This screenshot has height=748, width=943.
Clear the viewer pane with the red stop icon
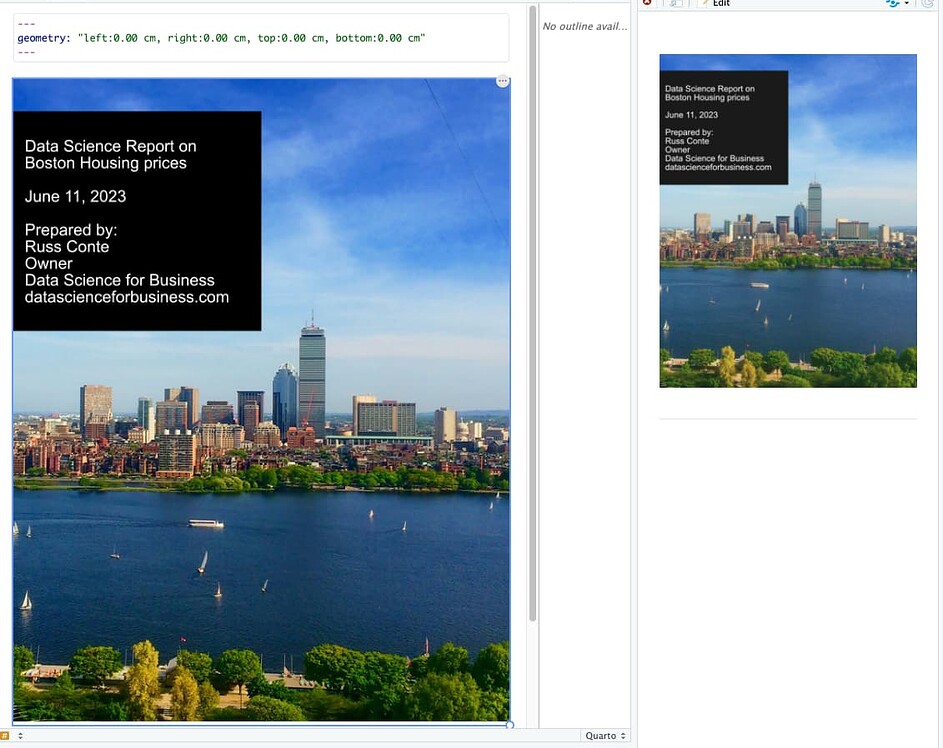648,4
